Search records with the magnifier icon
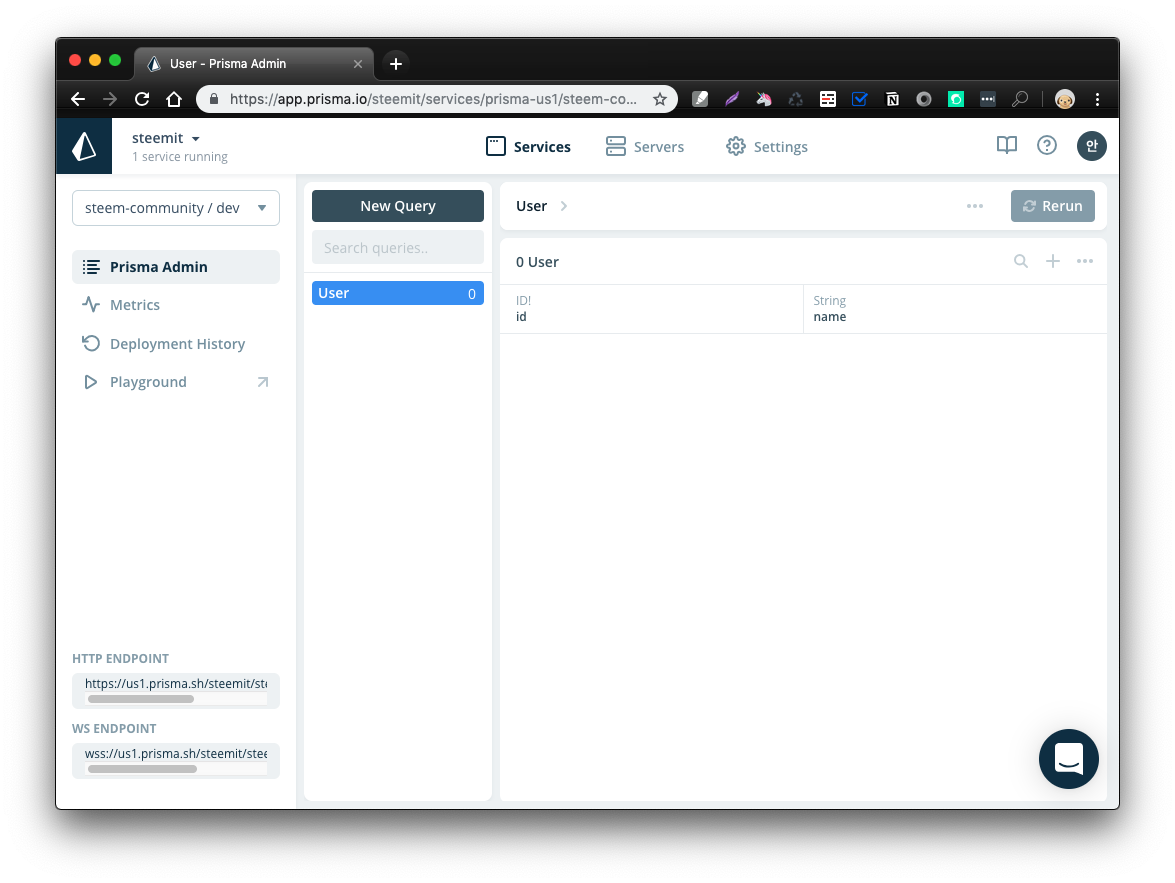The image size is (1175, 883). click(1021, 261)
